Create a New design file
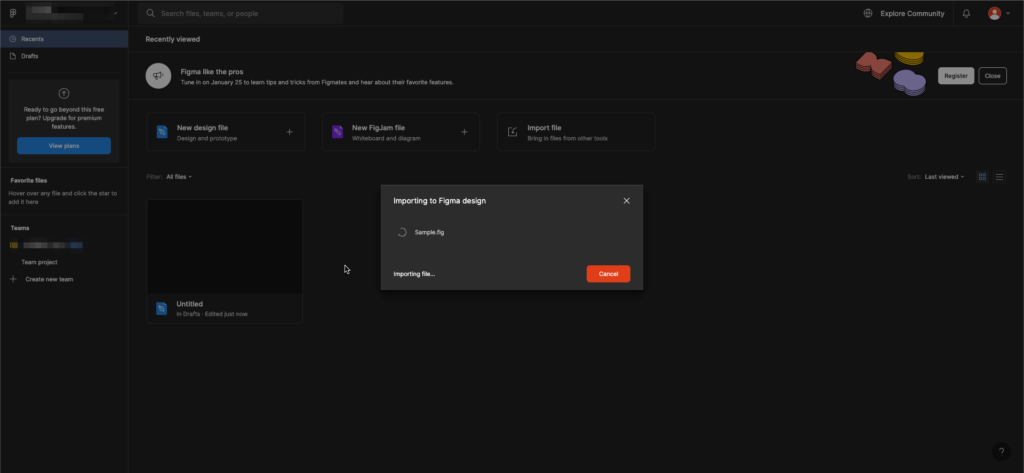This screenshot has width=1024, height=473. point(225,132)
